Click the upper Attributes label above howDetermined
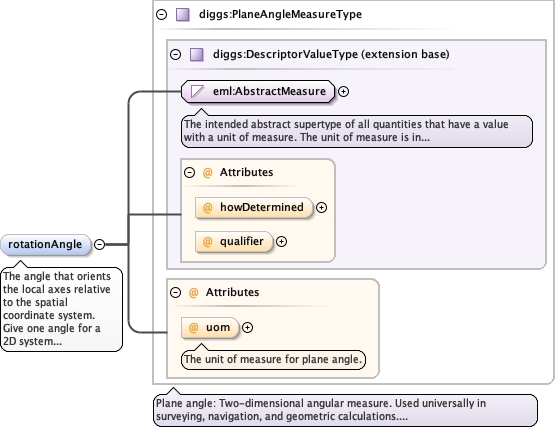Screen dimensions: 556x430 tap(246, 173)
